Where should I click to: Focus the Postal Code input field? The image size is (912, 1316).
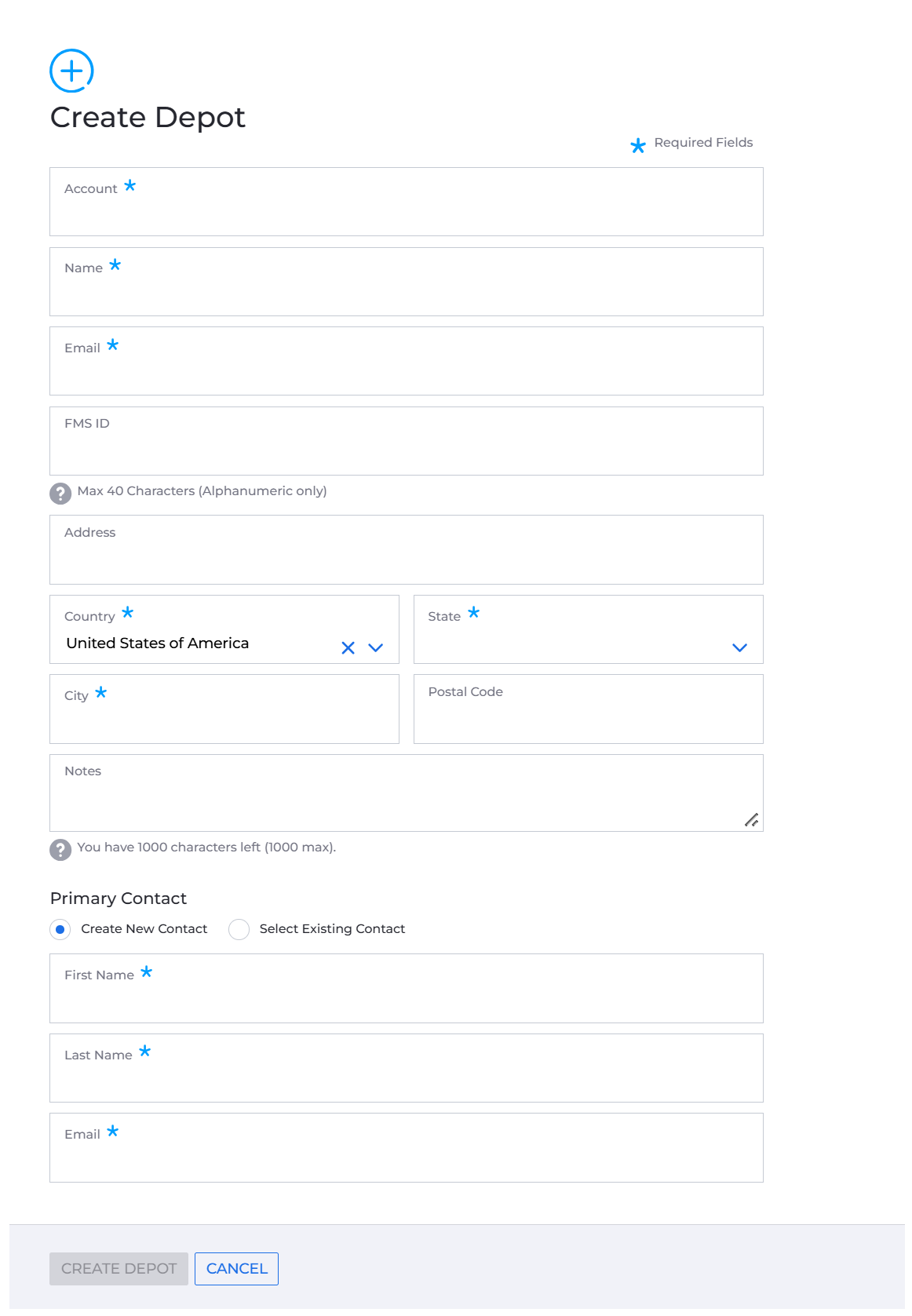[x=589, y=709]
